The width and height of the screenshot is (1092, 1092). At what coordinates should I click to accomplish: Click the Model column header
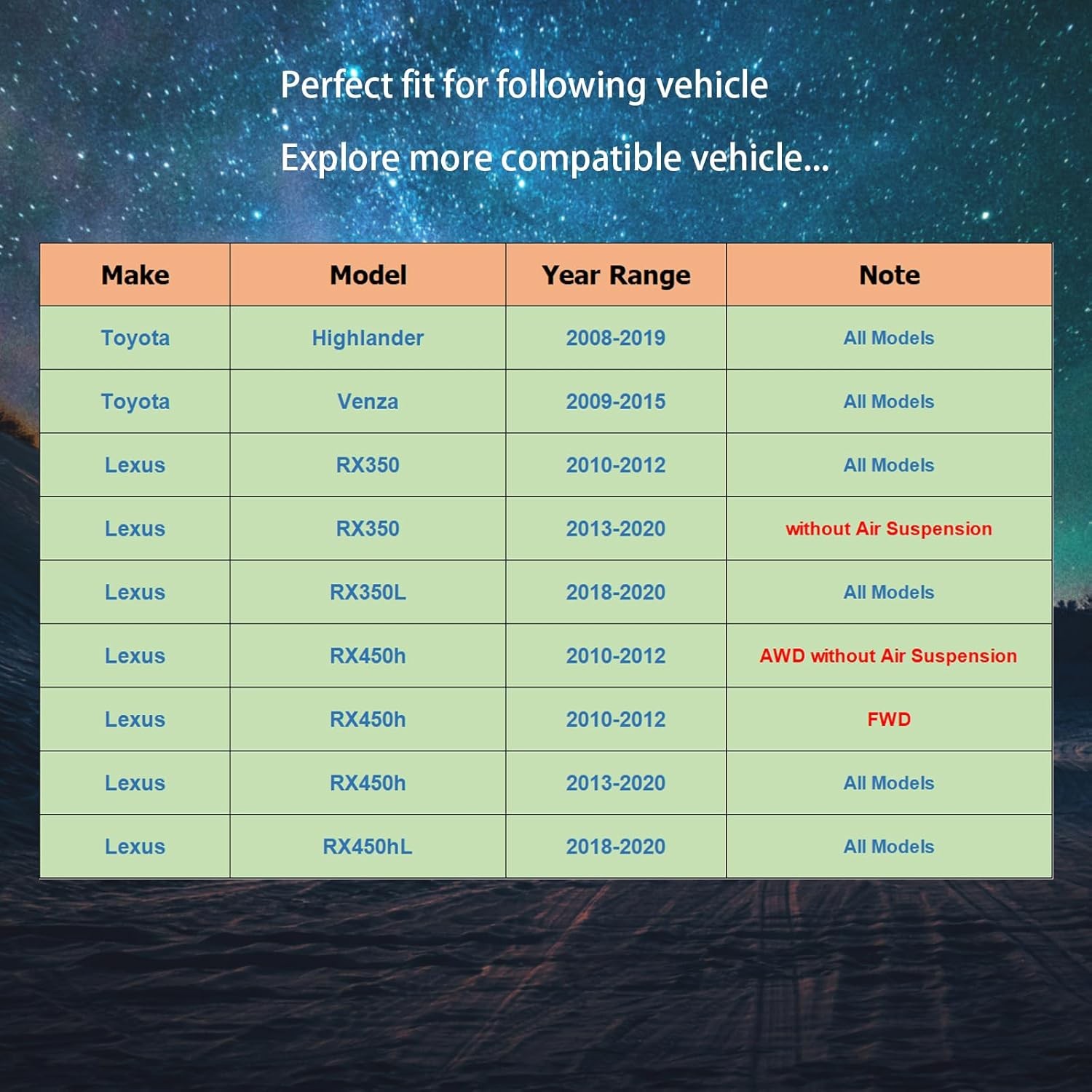click(368, 274)
